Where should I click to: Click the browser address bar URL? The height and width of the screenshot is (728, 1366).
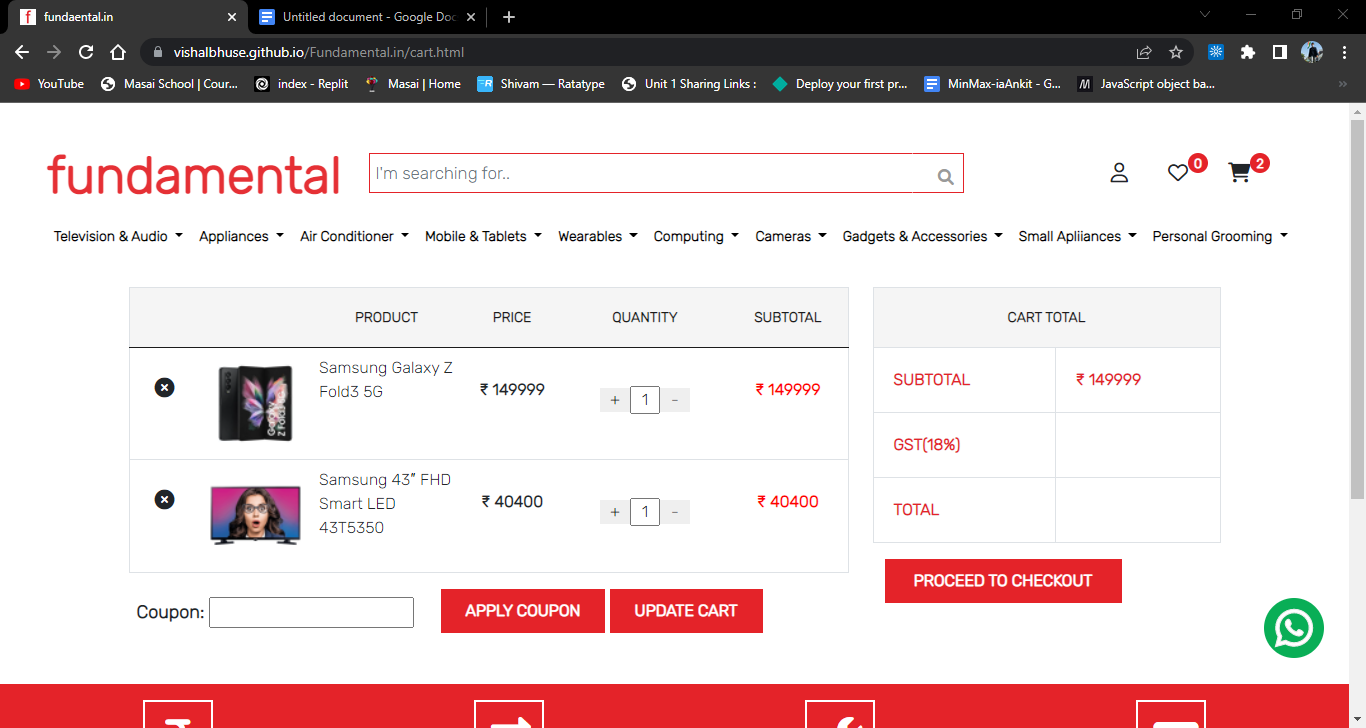click(x=319, y=52)
